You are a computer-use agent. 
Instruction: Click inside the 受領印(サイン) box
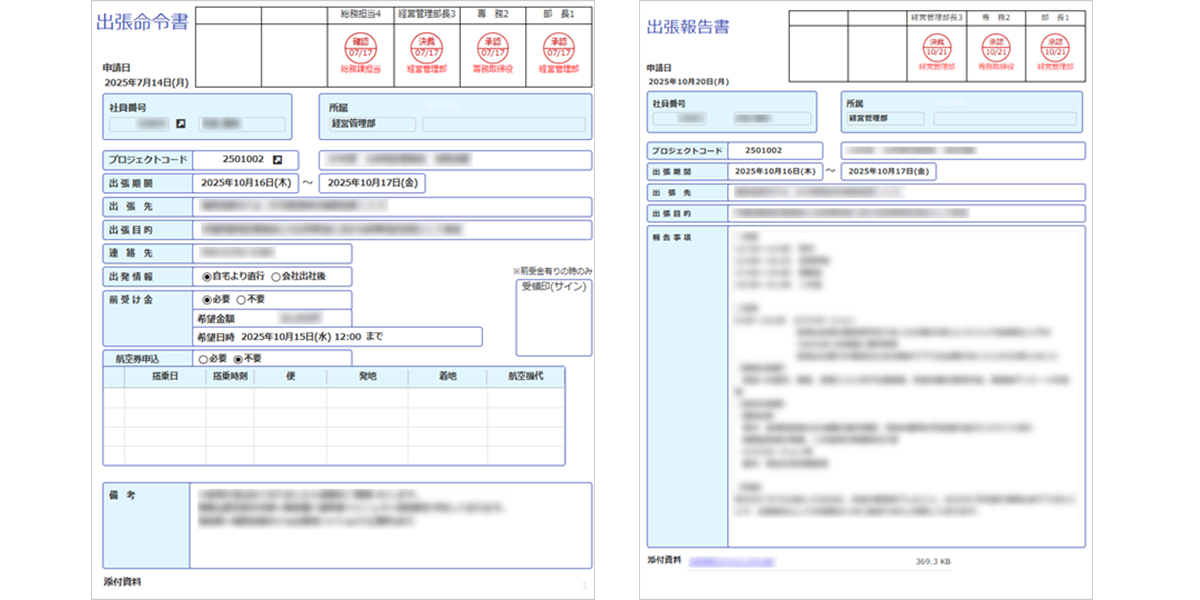point(553,315)
